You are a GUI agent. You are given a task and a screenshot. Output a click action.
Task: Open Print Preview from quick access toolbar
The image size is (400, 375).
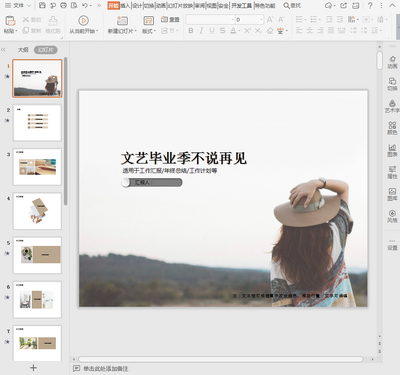coord(74,5)
